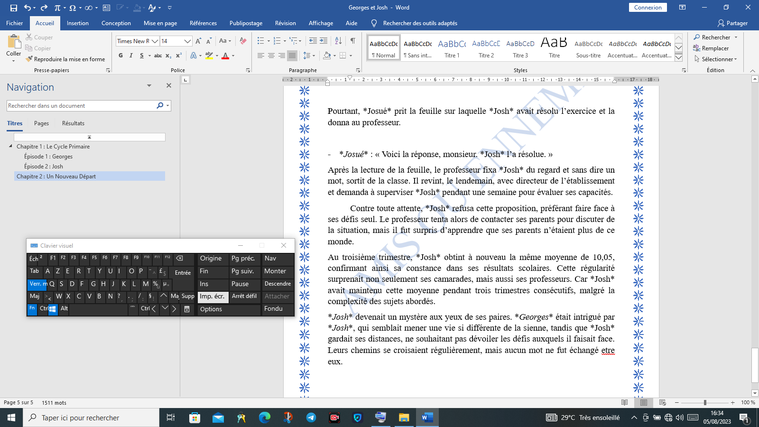The image size is (759, 427).
Task: Show paragraph marks with the pilcrow icon
Action: [x=352, y=41]
